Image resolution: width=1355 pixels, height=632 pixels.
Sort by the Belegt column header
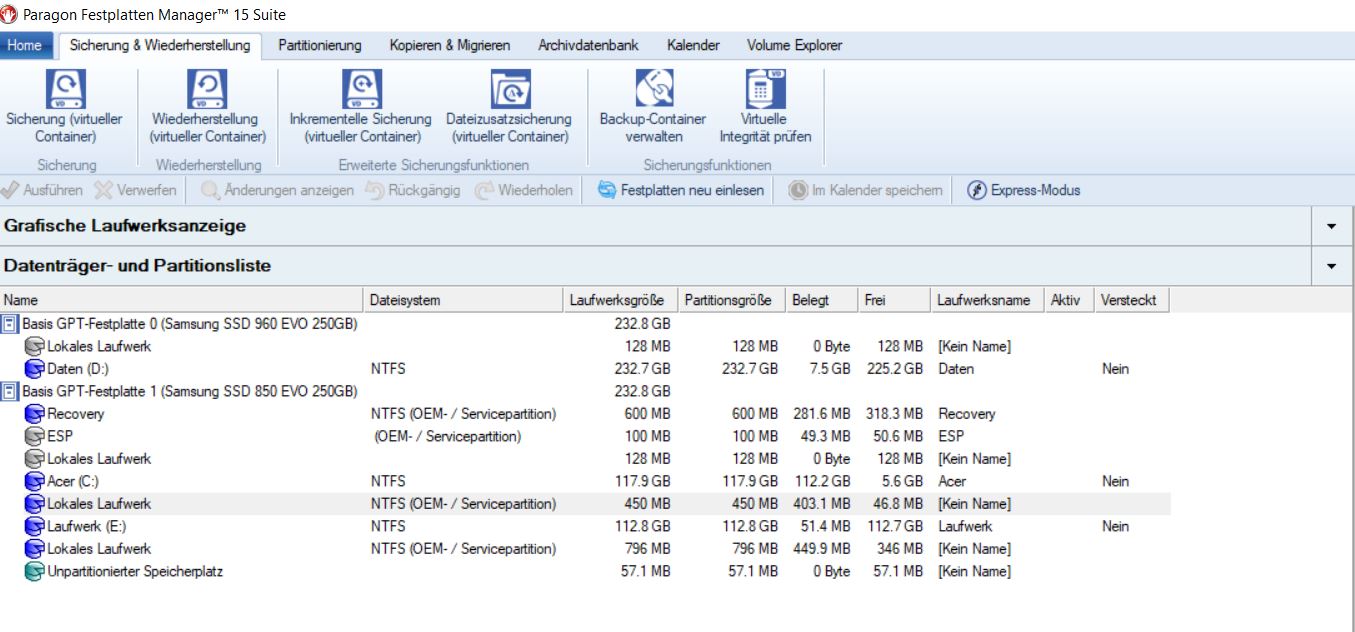(822, 300)
